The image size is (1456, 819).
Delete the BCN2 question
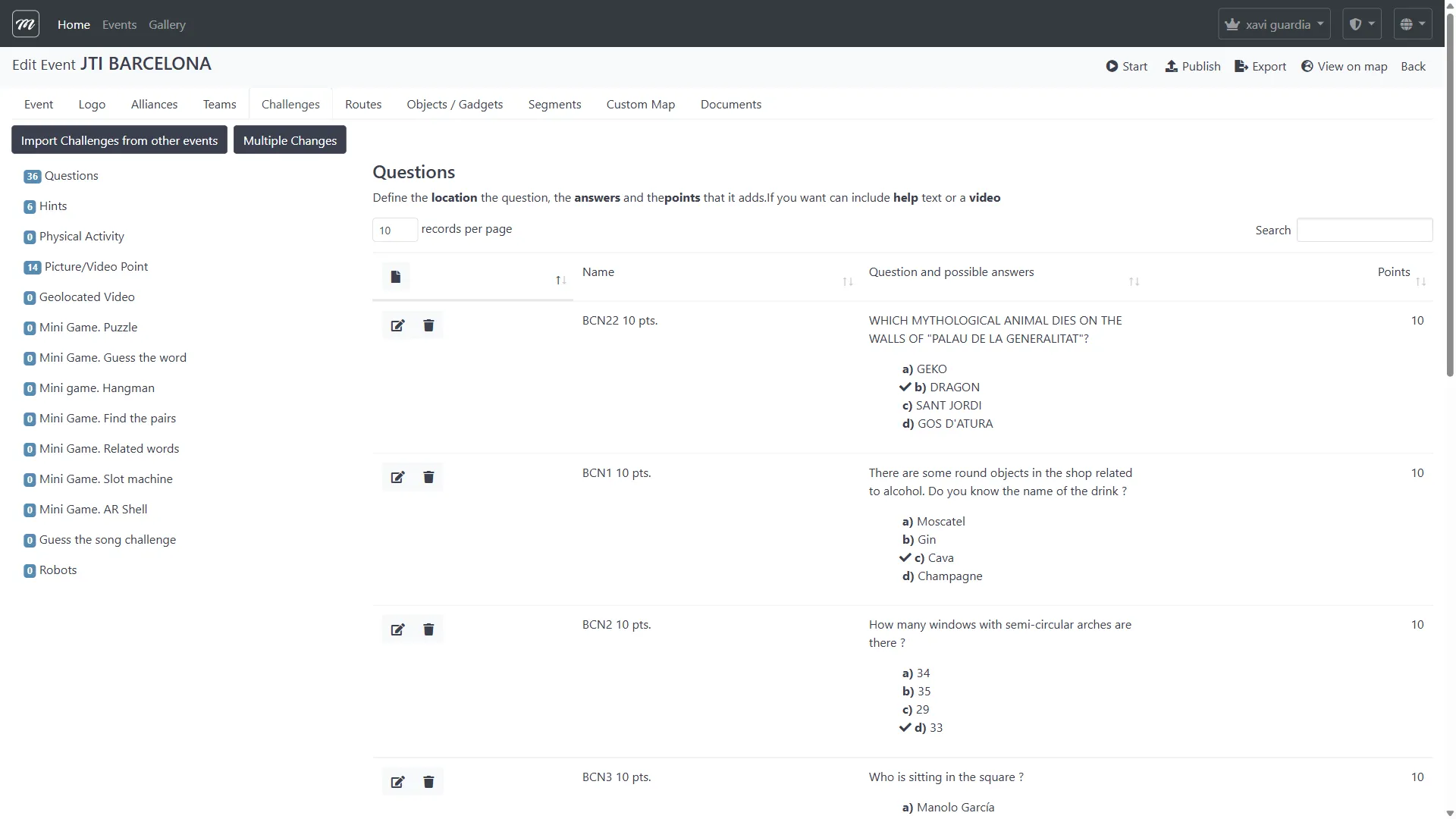click(428, 629)
